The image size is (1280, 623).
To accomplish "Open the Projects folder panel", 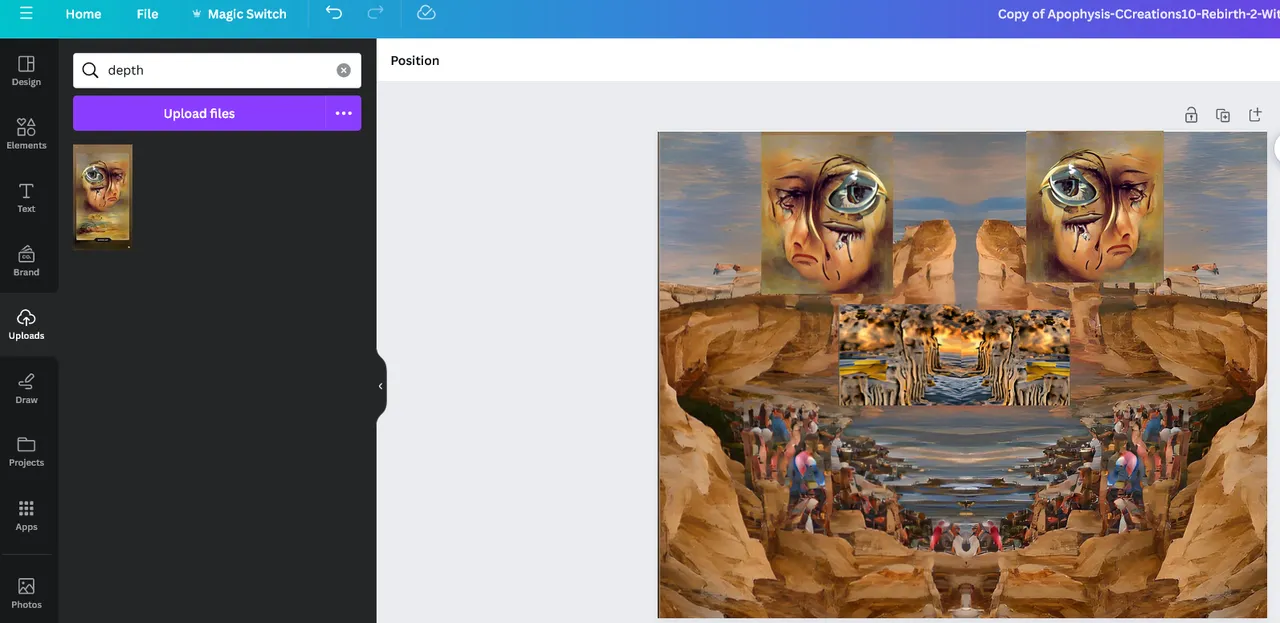I will point(26,452).
